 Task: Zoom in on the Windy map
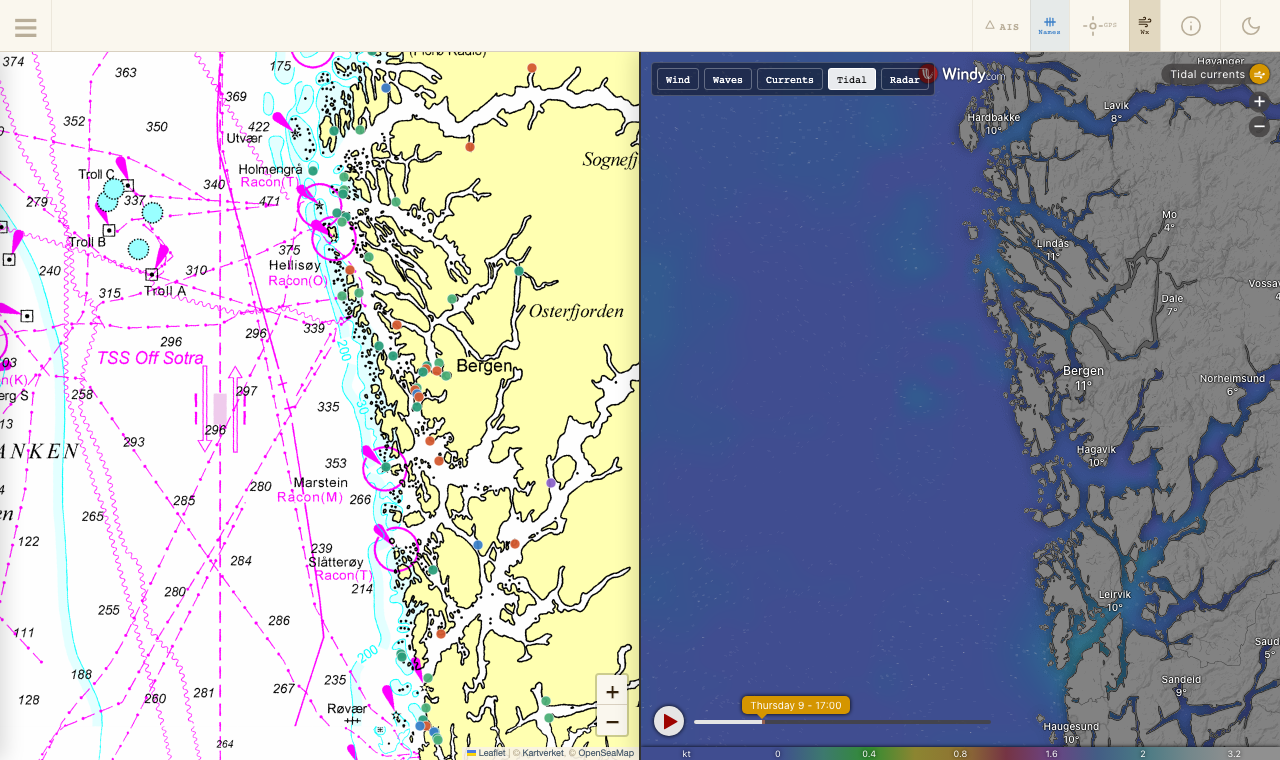pos(1260,102)
